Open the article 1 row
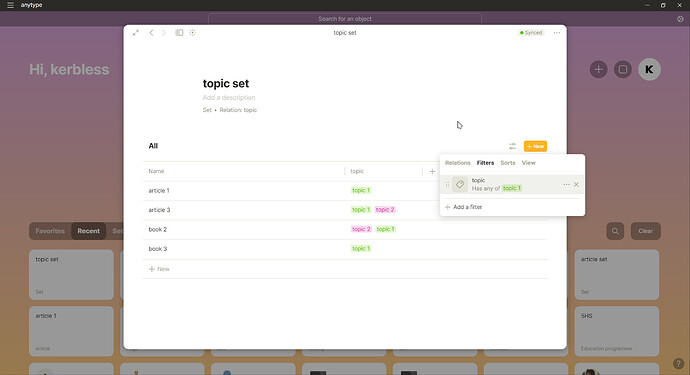Viewport: 690px width, 375px height. click(159, 191)
